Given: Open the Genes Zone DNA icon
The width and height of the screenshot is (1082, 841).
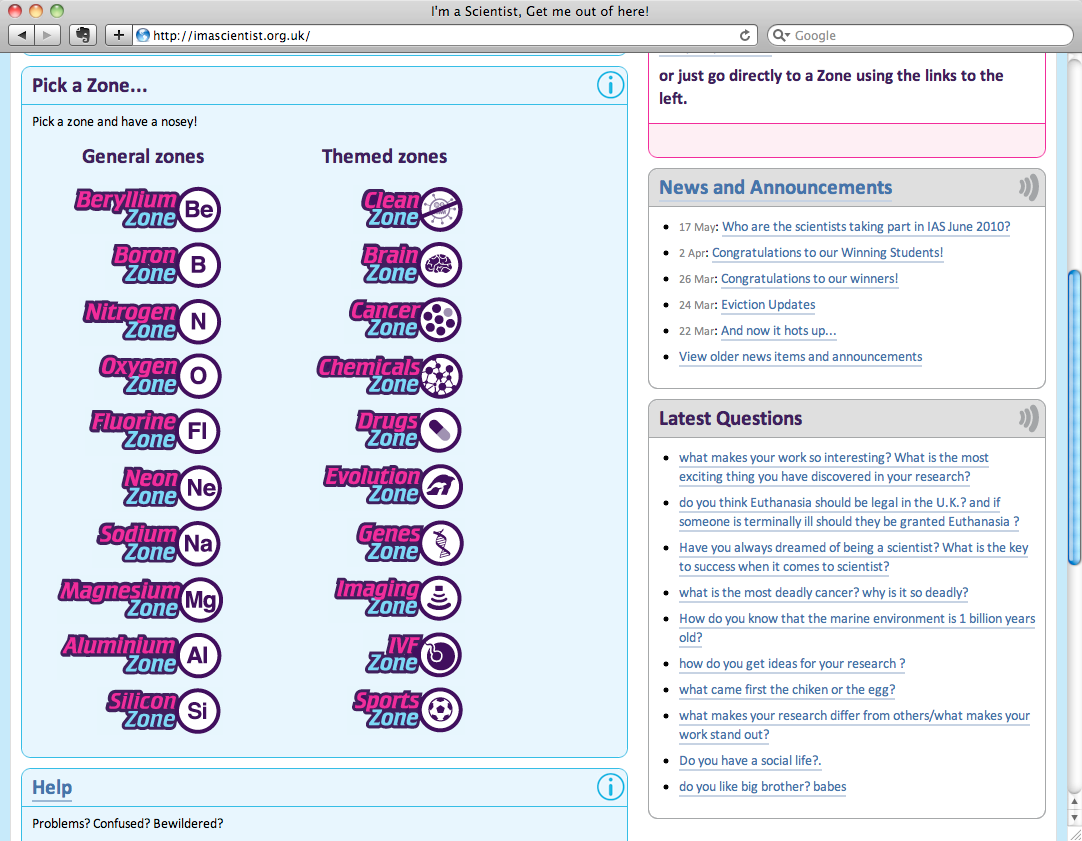Looking at the screenshot, I should pyautogui.click(x=441, y=543).
